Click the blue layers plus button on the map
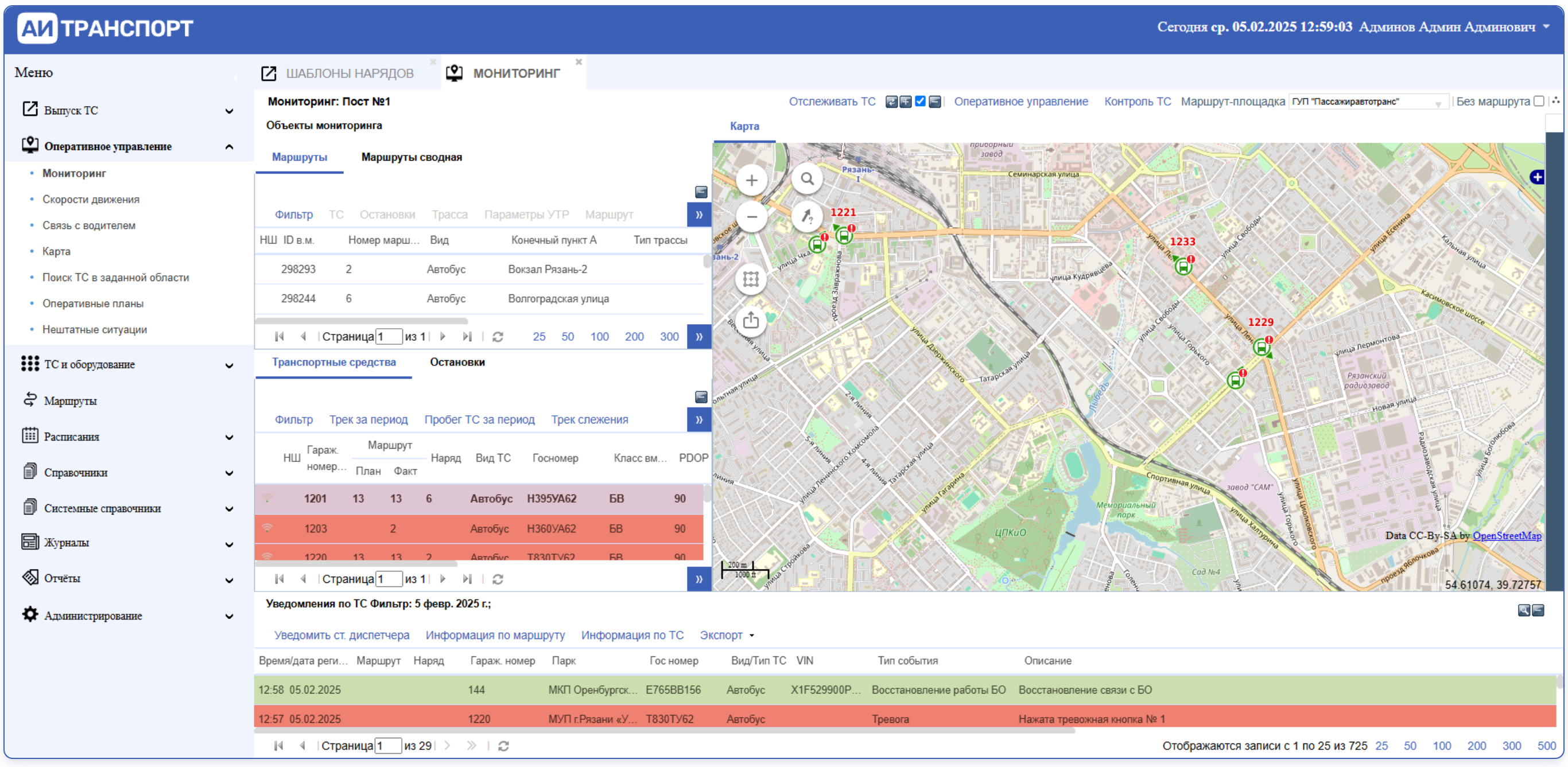Image resolution: width=1568 pixels, height=767 pixels. 1537,177
